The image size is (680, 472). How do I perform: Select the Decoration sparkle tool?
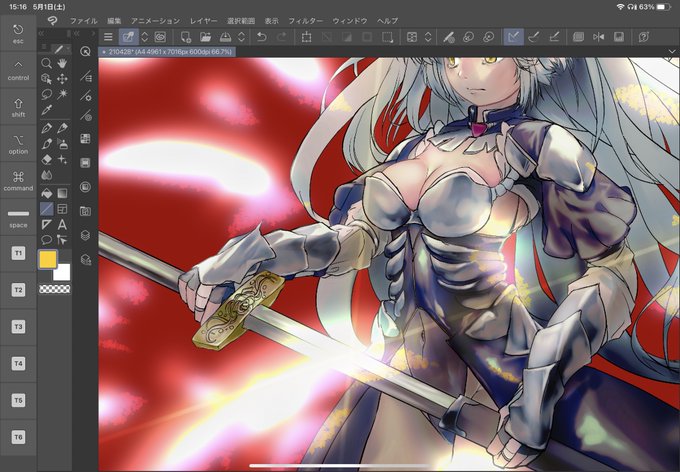pos(62,159)
